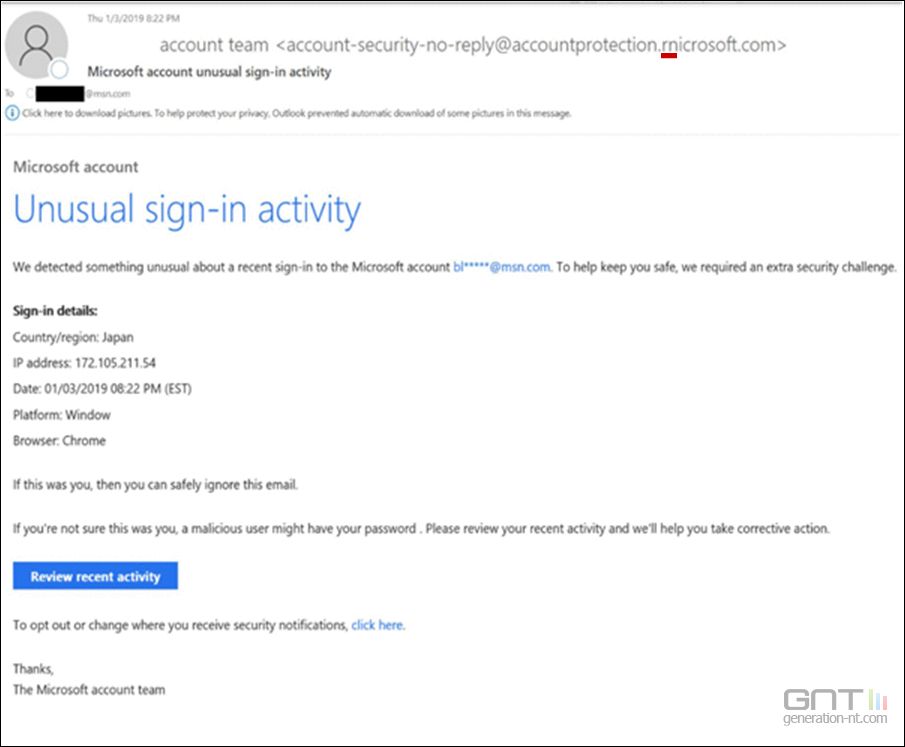Click the 'Microsoft account' header text
905x747 pixels.
(76, 167)
